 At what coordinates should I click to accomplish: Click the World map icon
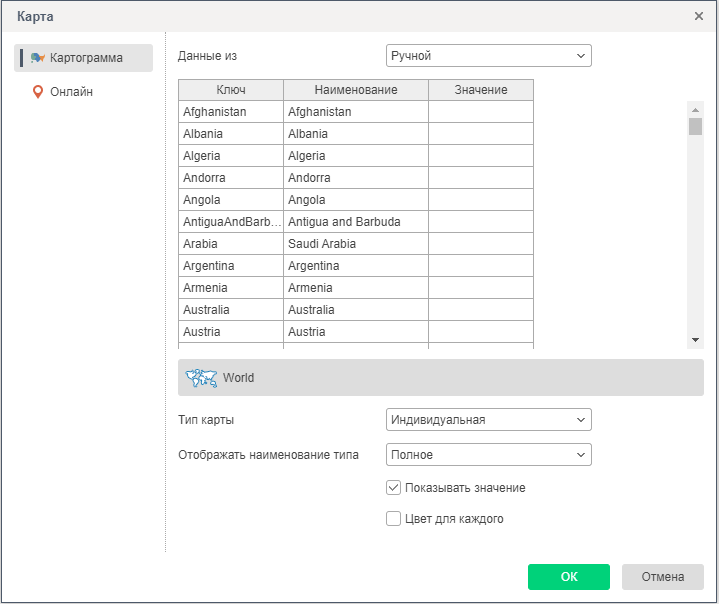[202, 378]
